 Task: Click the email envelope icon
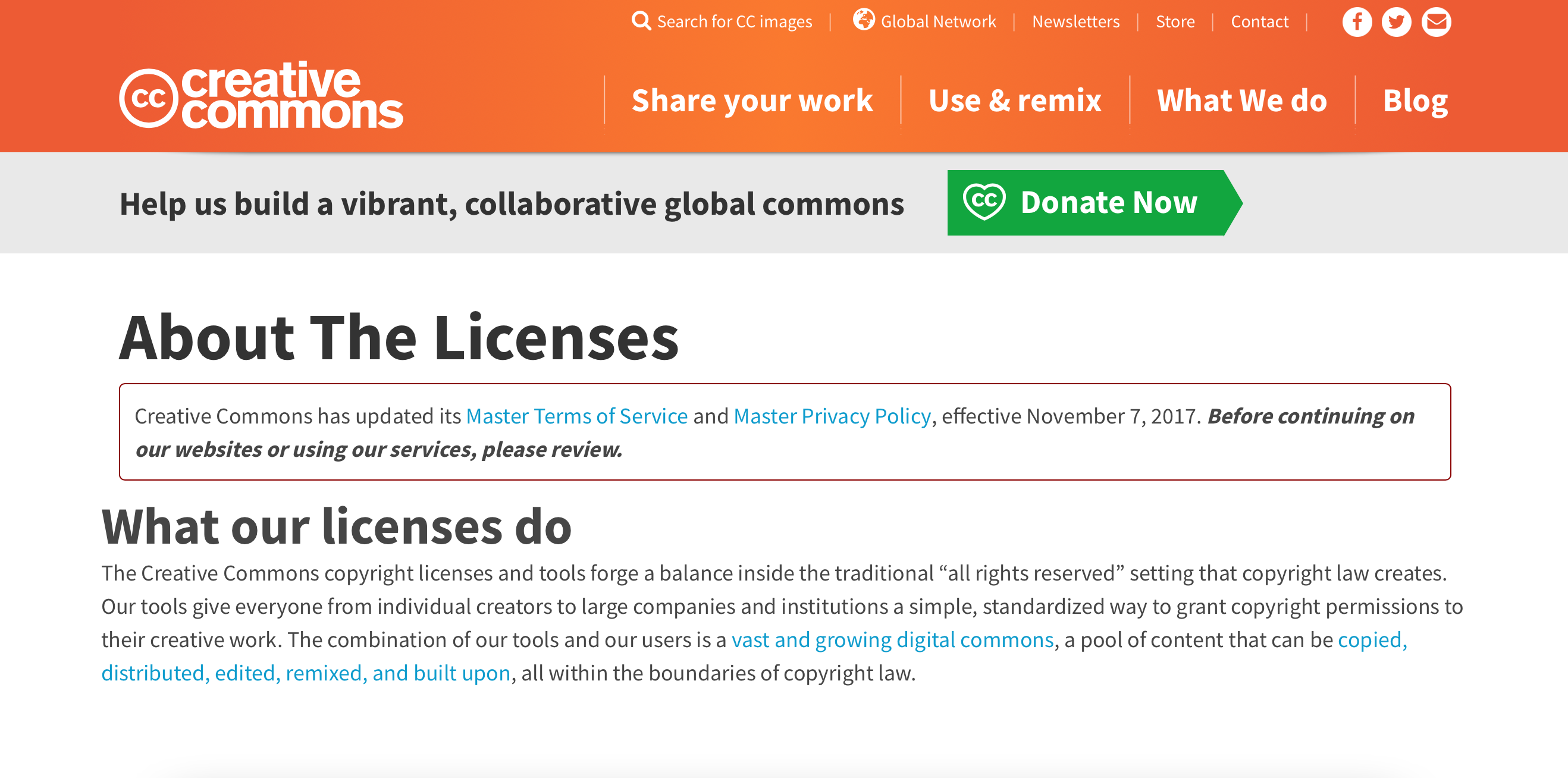1436,23
